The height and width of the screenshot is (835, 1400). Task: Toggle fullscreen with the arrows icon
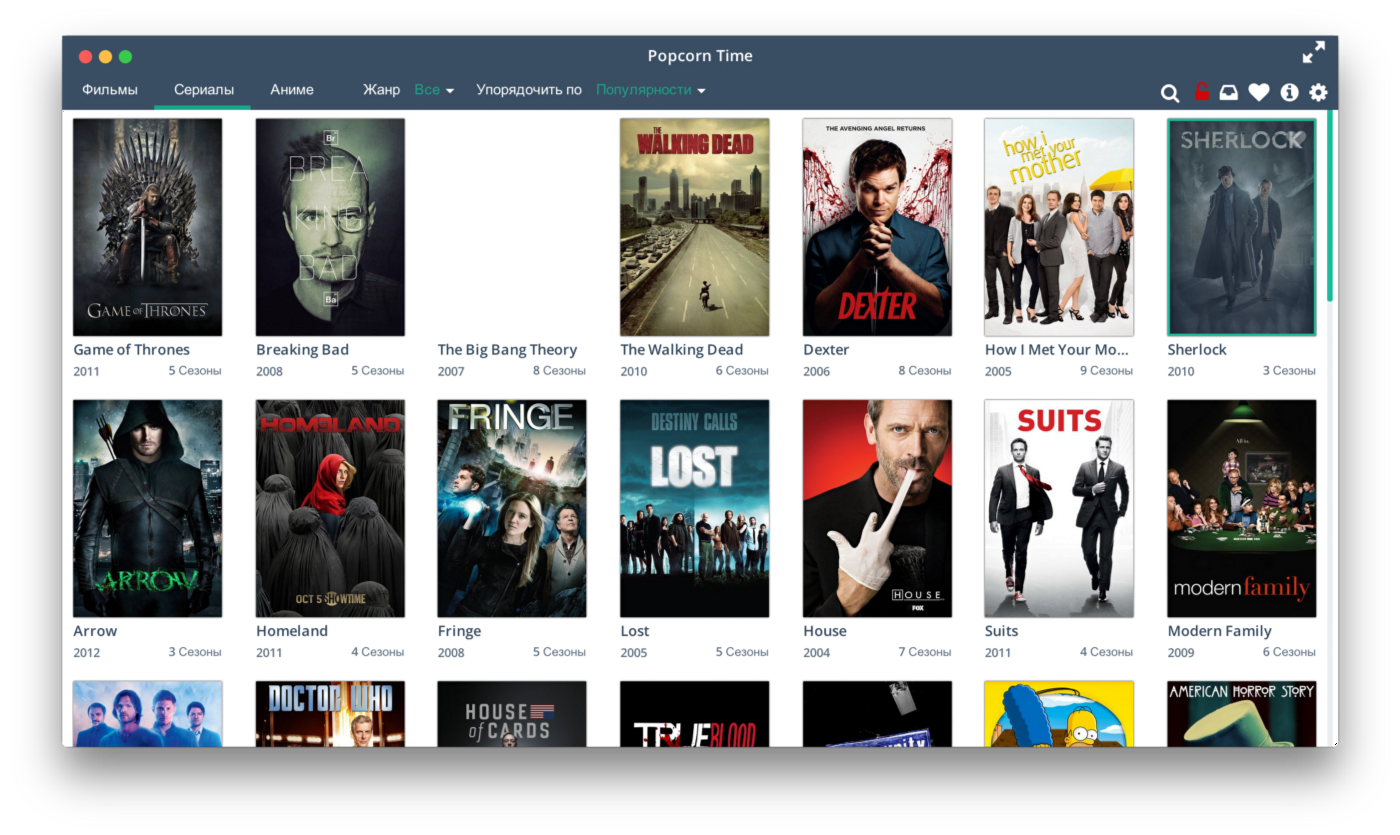tap(1313, 53)
